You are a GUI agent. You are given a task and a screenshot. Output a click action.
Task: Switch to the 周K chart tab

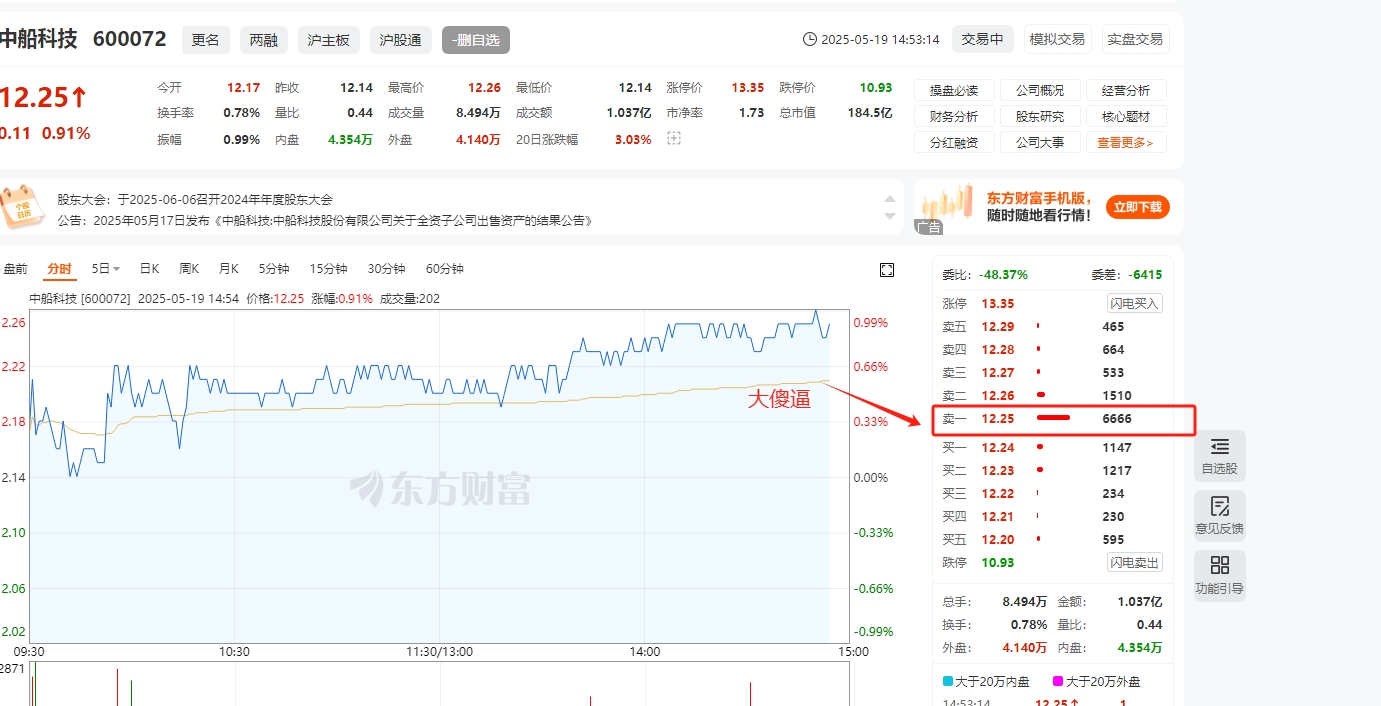tap(189, 269)
